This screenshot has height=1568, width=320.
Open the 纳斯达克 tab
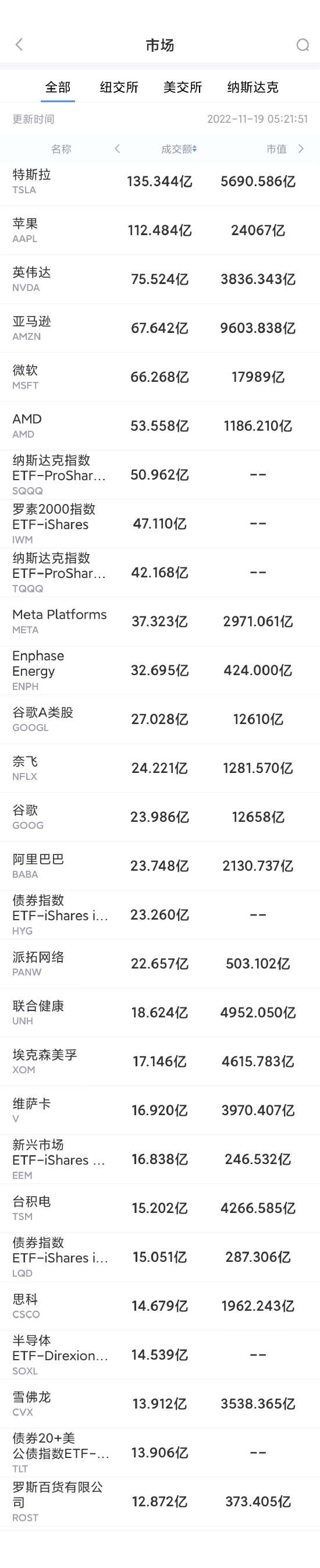[253, 87]
